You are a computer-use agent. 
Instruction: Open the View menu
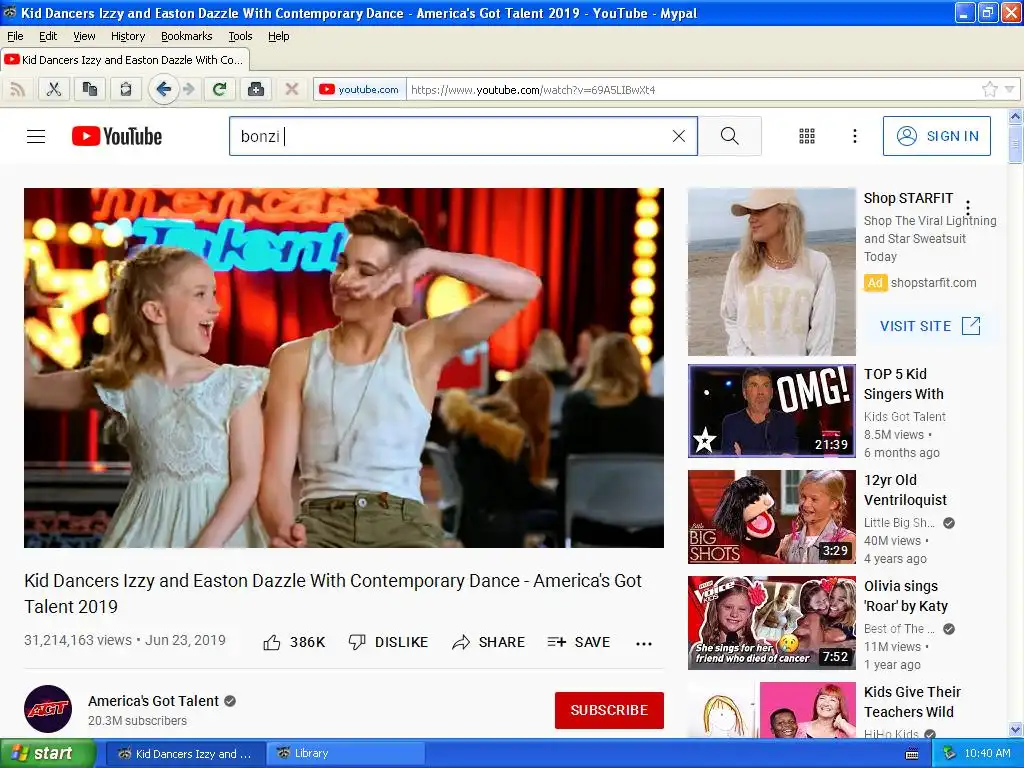[84, 36]
